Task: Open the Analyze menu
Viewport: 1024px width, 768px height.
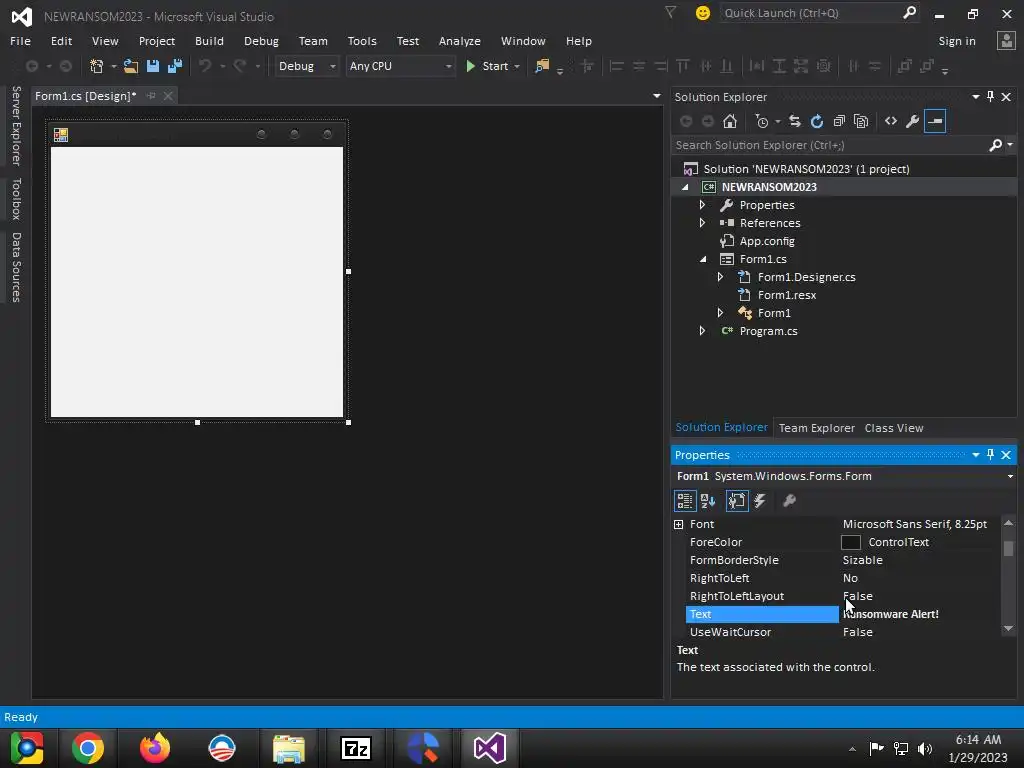Action: 460,41
